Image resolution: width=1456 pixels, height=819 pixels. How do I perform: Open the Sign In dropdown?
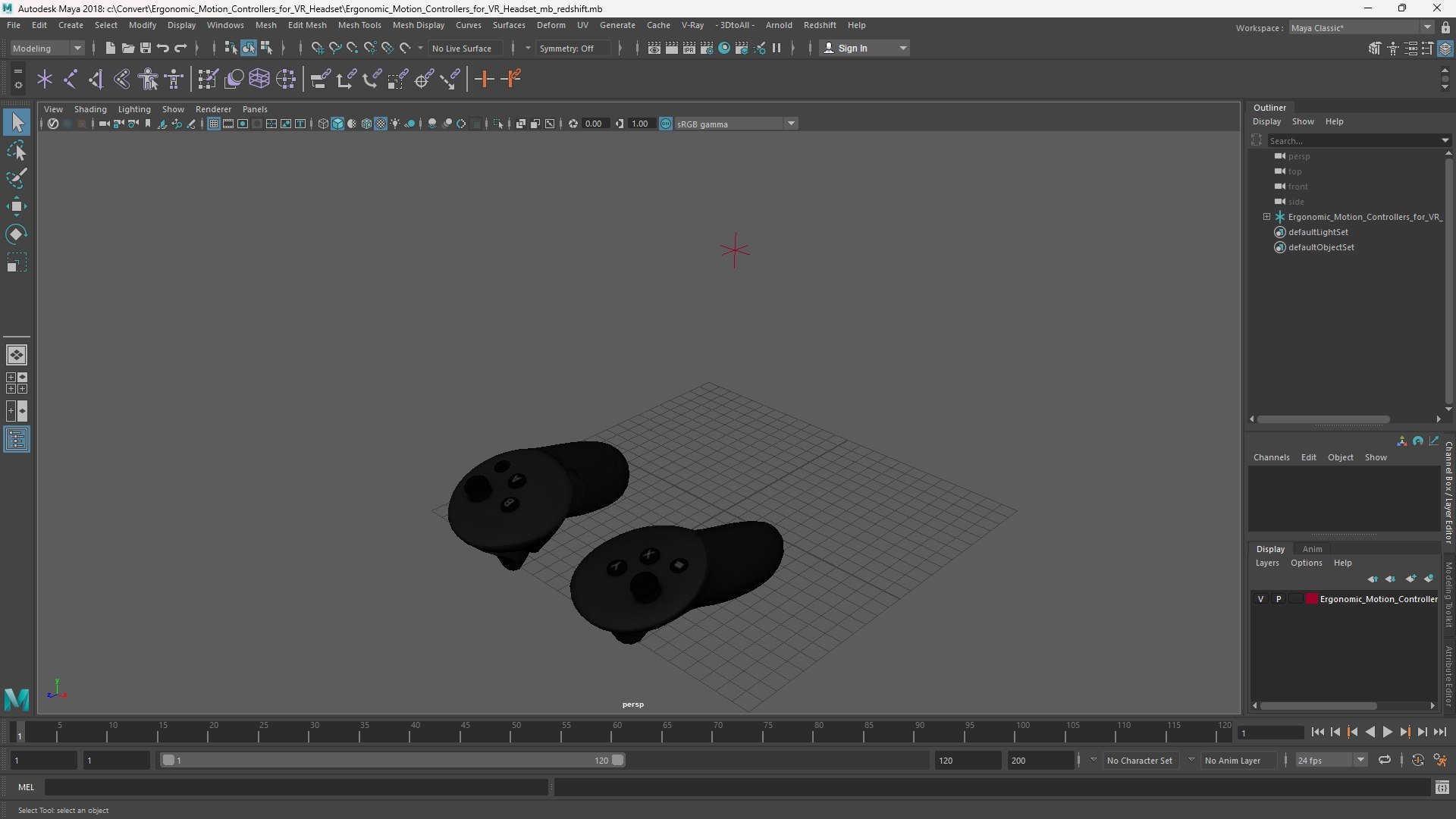tap(864, 48)
